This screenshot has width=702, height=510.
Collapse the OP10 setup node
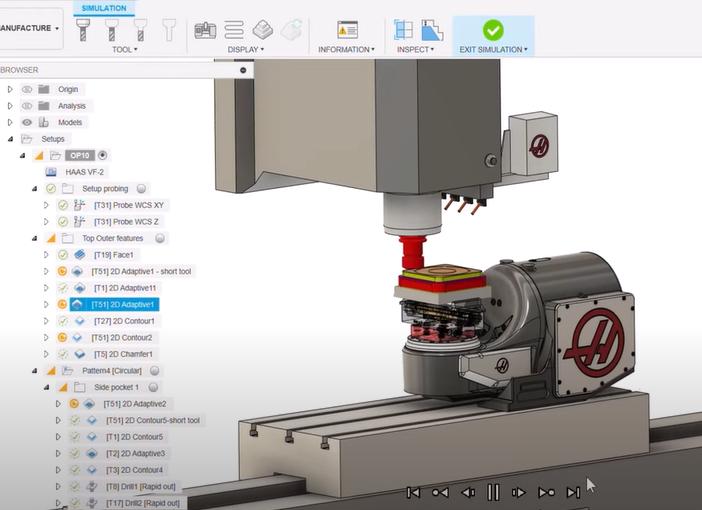[22, 156]
